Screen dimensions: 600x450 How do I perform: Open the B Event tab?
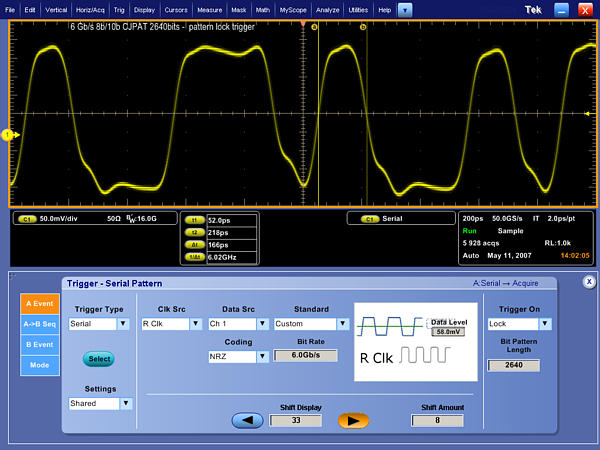coord(38,345)
